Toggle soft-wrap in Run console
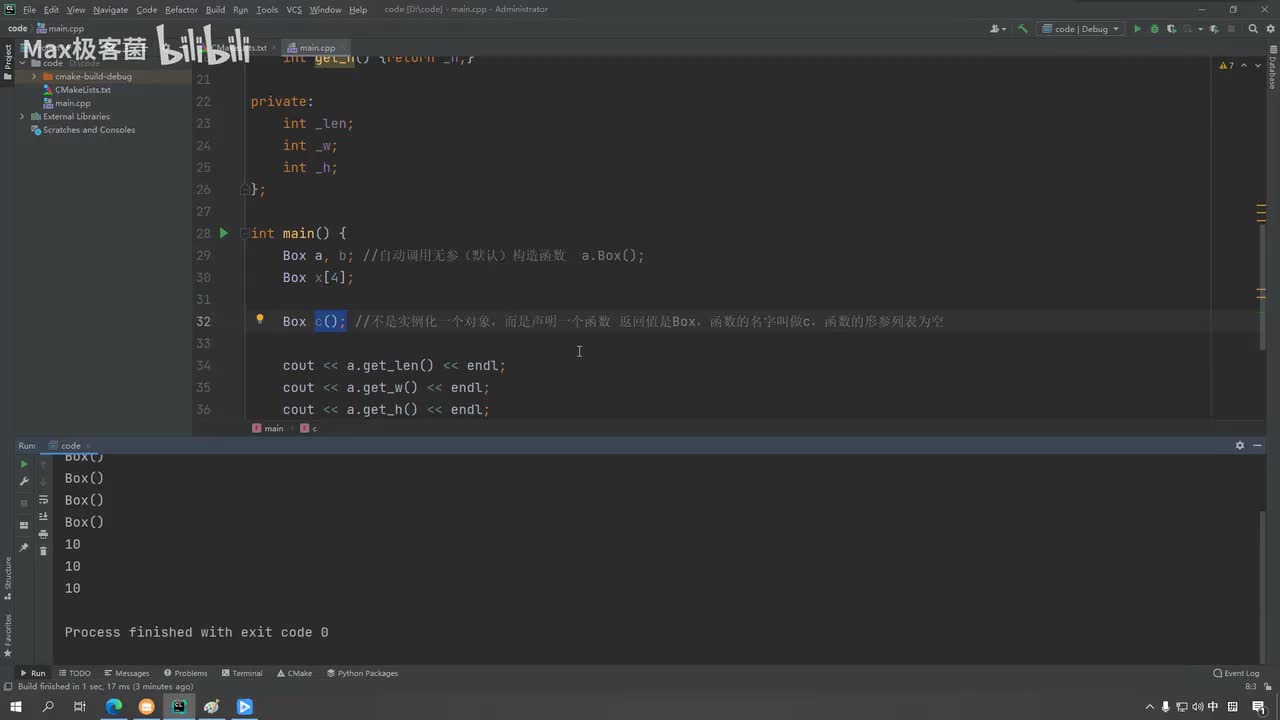Image resolution: width=1280 pixels, height=720 pixels. (43, 499)
